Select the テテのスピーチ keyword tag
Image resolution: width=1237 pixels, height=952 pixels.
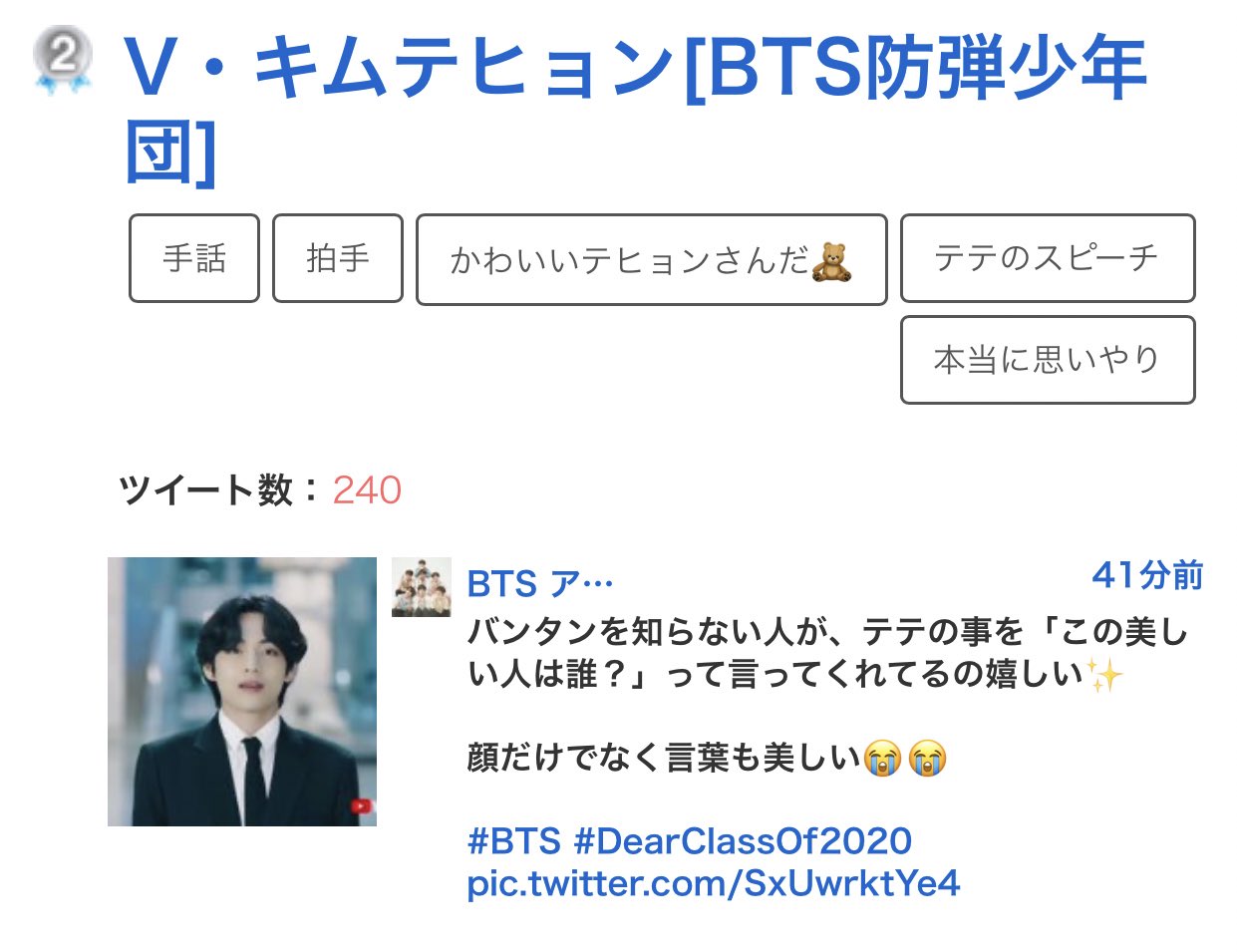(x=1048, y=258)
